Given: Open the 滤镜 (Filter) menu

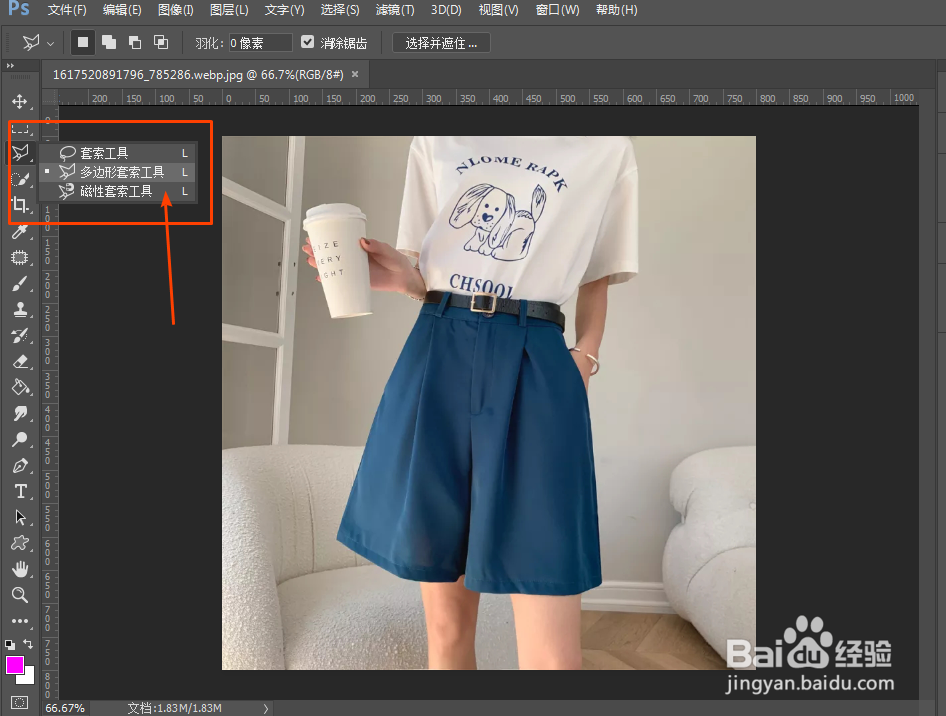Looking at the screenshot, I should (395, 10).
